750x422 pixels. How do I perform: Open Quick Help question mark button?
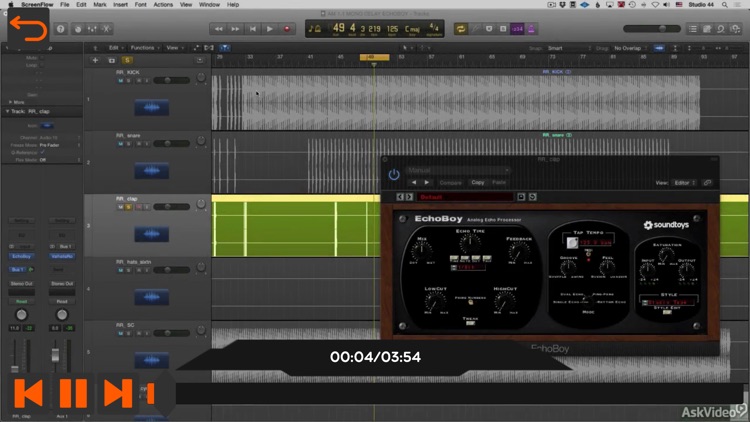[x=61, y=29]
